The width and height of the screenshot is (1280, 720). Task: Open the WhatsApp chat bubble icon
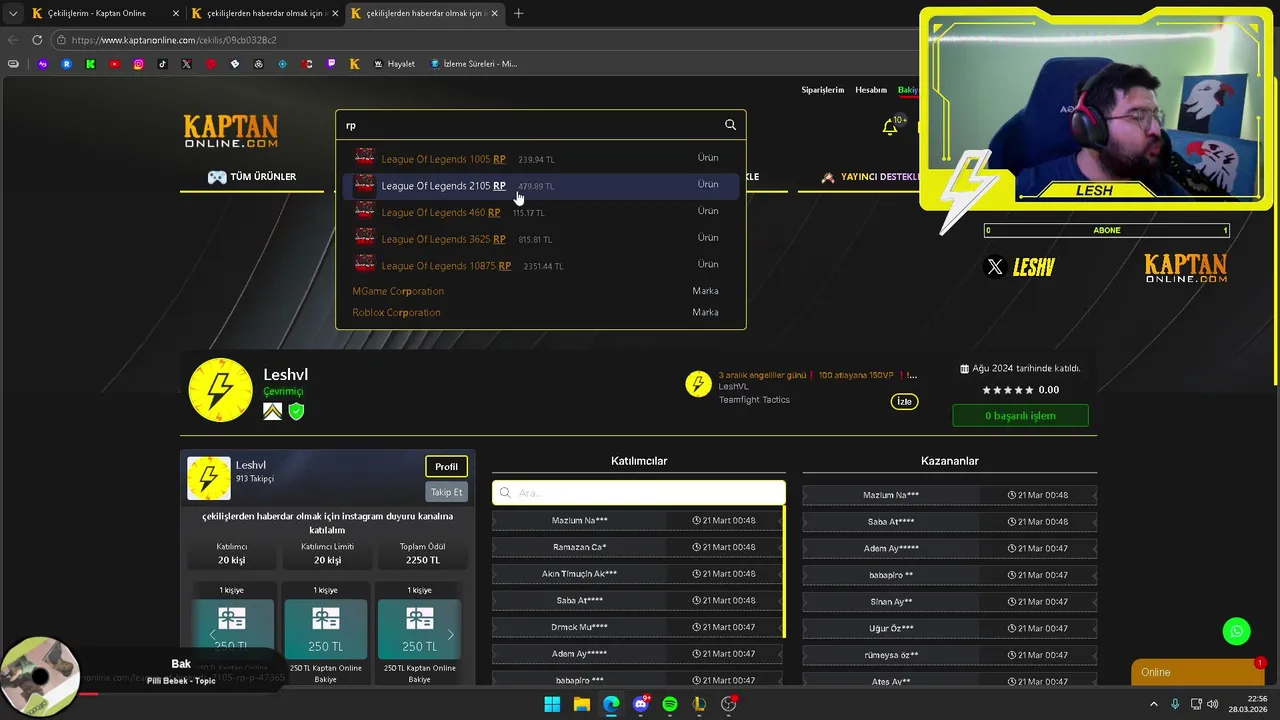pos(1237,631)
